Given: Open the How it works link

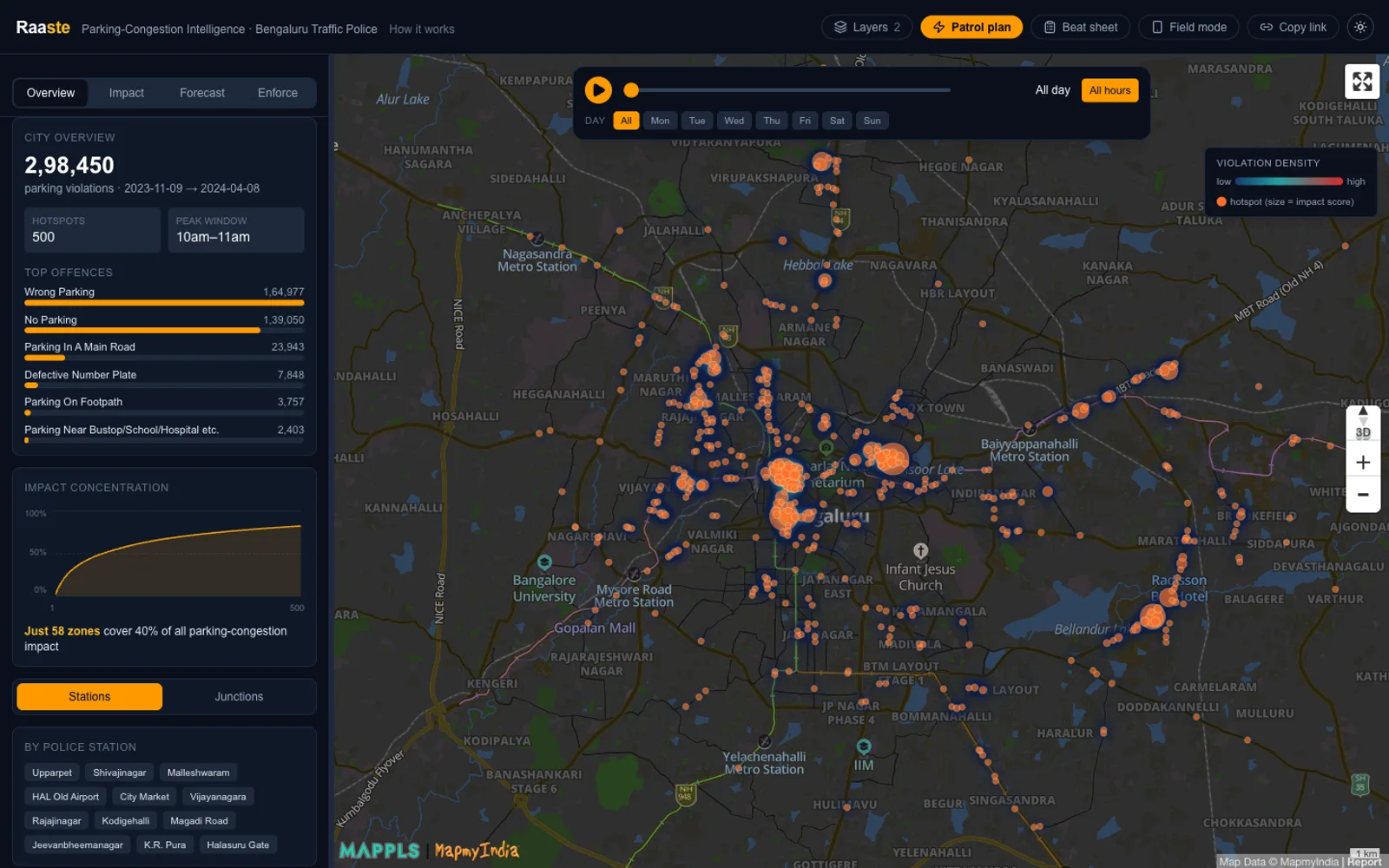Looking at the screenshot, I should coord(421,29).
